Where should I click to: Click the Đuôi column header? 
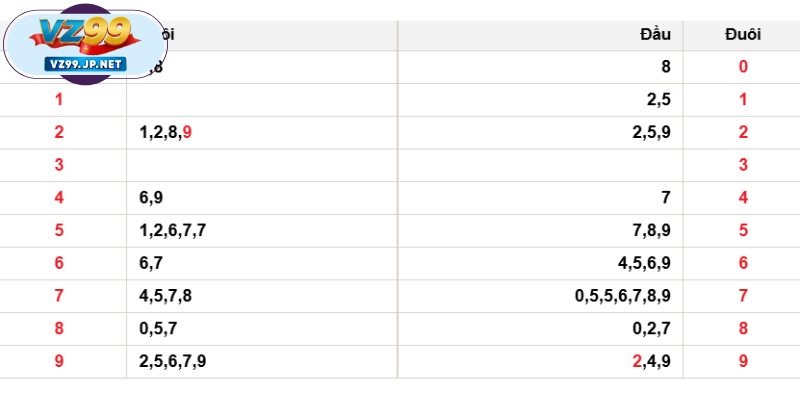[x=742, y=35]
